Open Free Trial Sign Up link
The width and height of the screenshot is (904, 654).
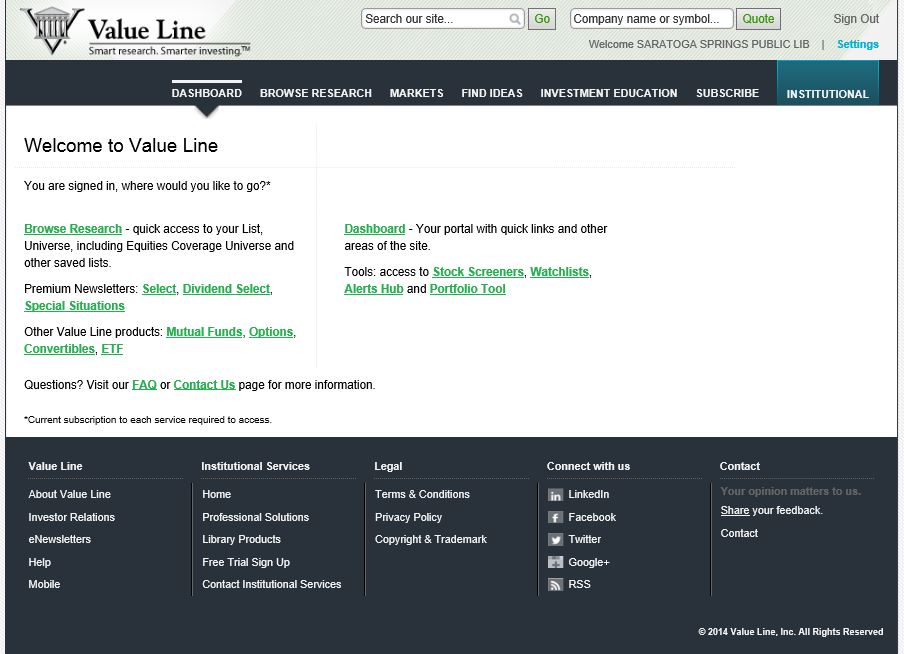pyautogui.click(x=246, y=562)
